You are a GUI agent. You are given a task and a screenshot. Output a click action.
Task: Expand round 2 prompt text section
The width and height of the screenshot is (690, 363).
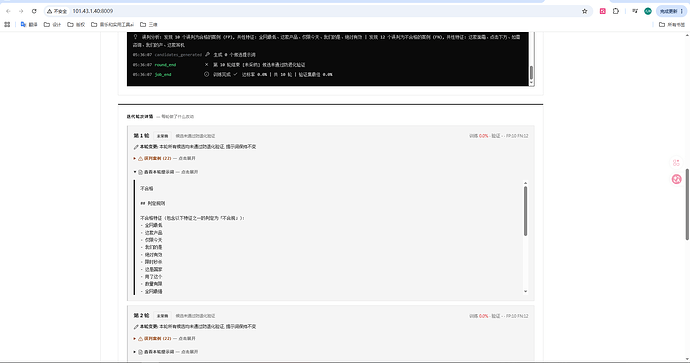tap(165, 352)
